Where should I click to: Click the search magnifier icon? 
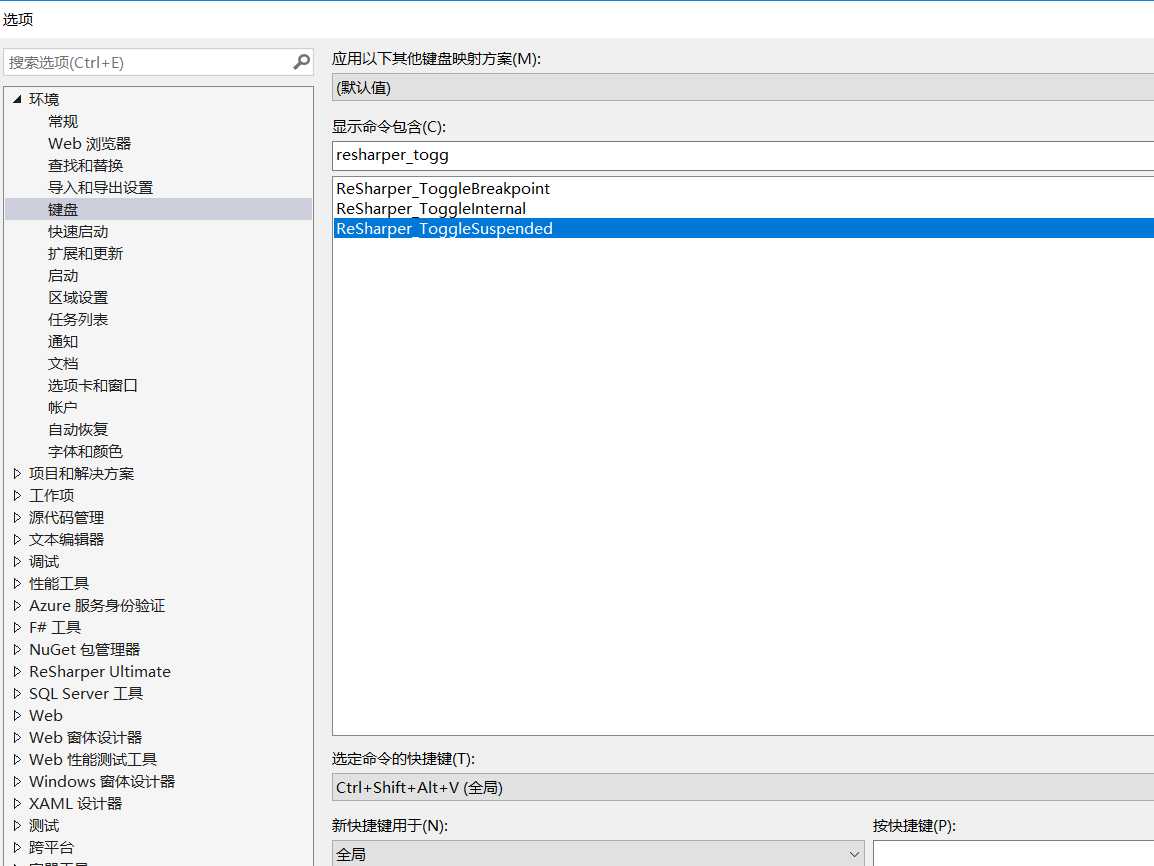301,63
